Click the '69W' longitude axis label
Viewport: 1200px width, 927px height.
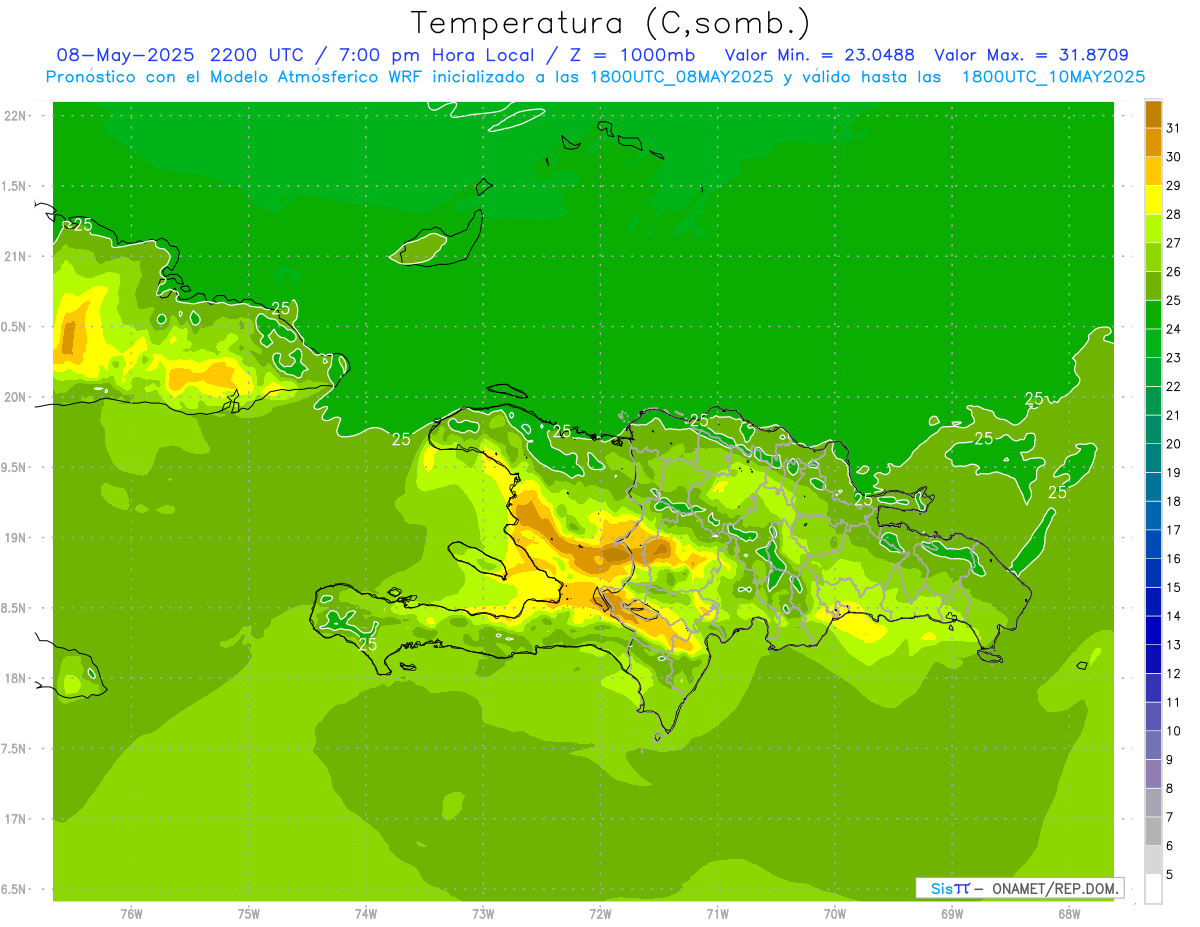tap(952, 914)
